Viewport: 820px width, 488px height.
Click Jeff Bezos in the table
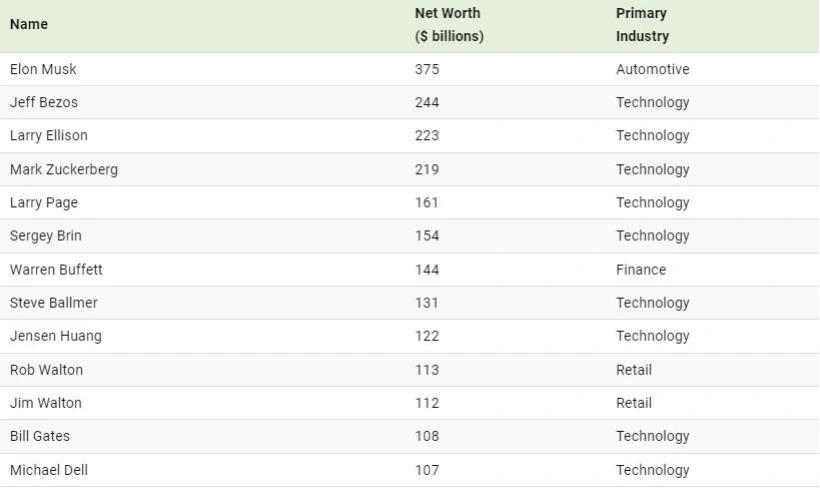tap(44, 102)
